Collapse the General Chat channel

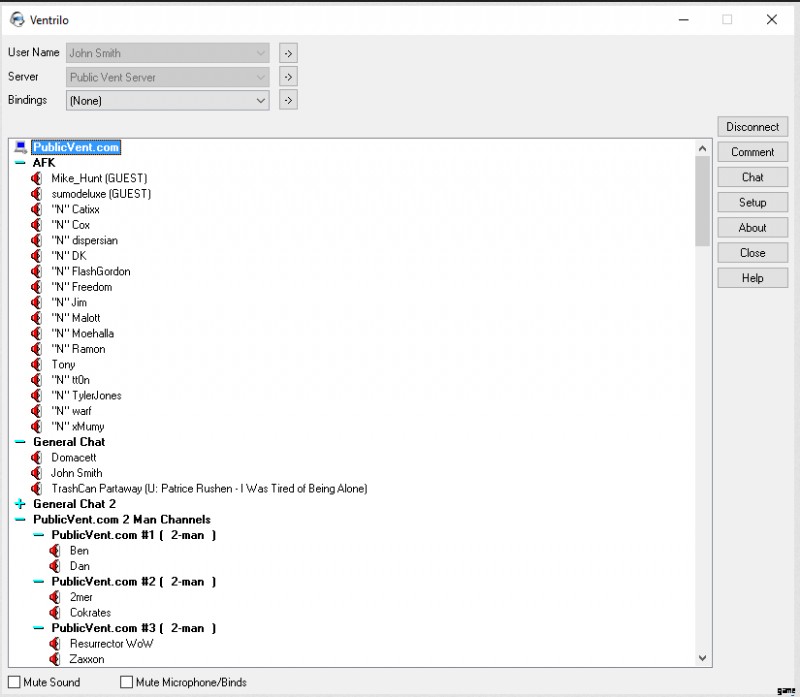[x=20, y=442]
